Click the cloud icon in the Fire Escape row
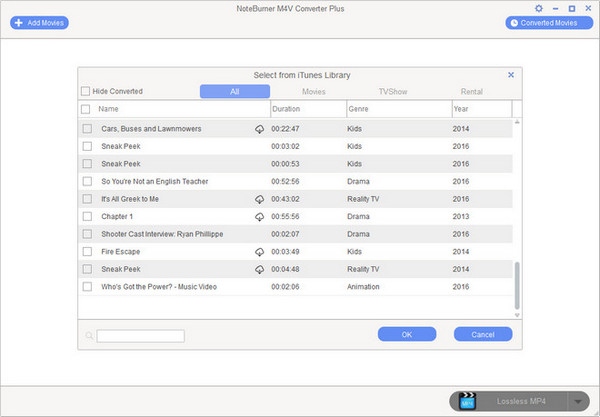Screen dimensions: 600x417 (259, 252)
